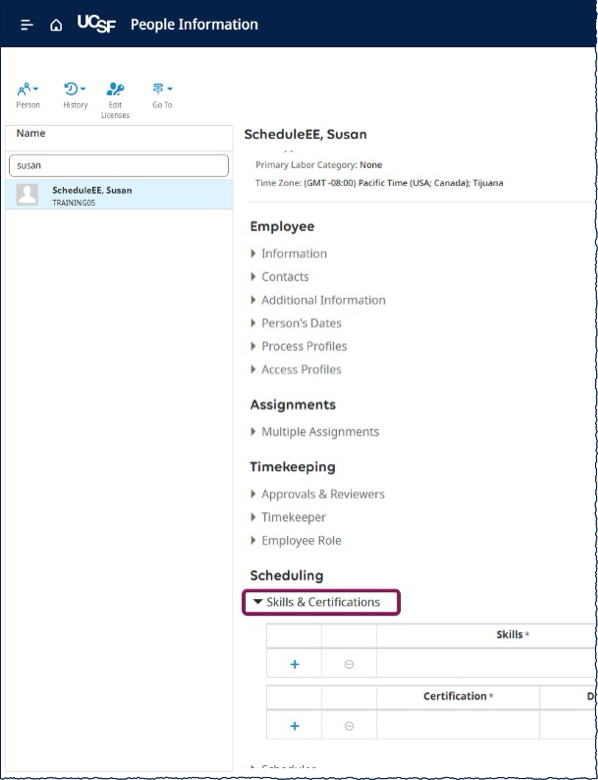This screenshot has width=598, height=780.
Task: Remove the Certification row with minus icon
Action: coord(349,726)
